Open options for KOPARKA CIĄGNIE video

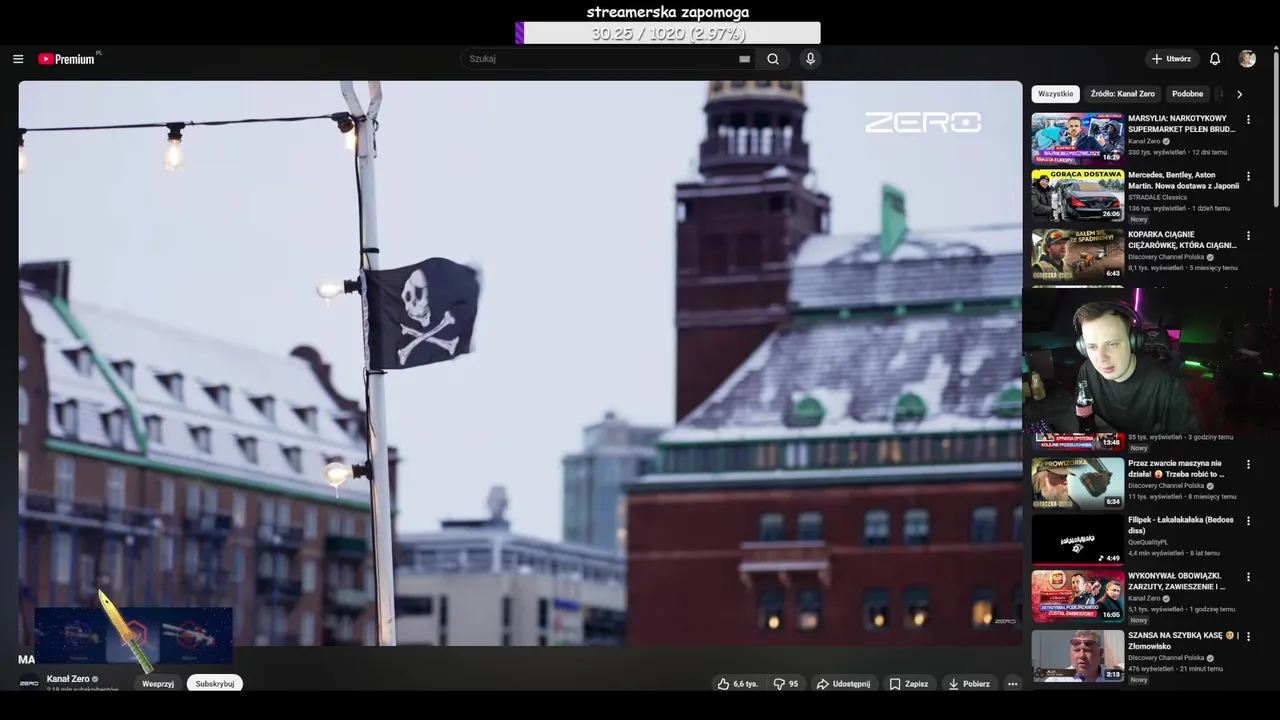(x=1248, y=236)
